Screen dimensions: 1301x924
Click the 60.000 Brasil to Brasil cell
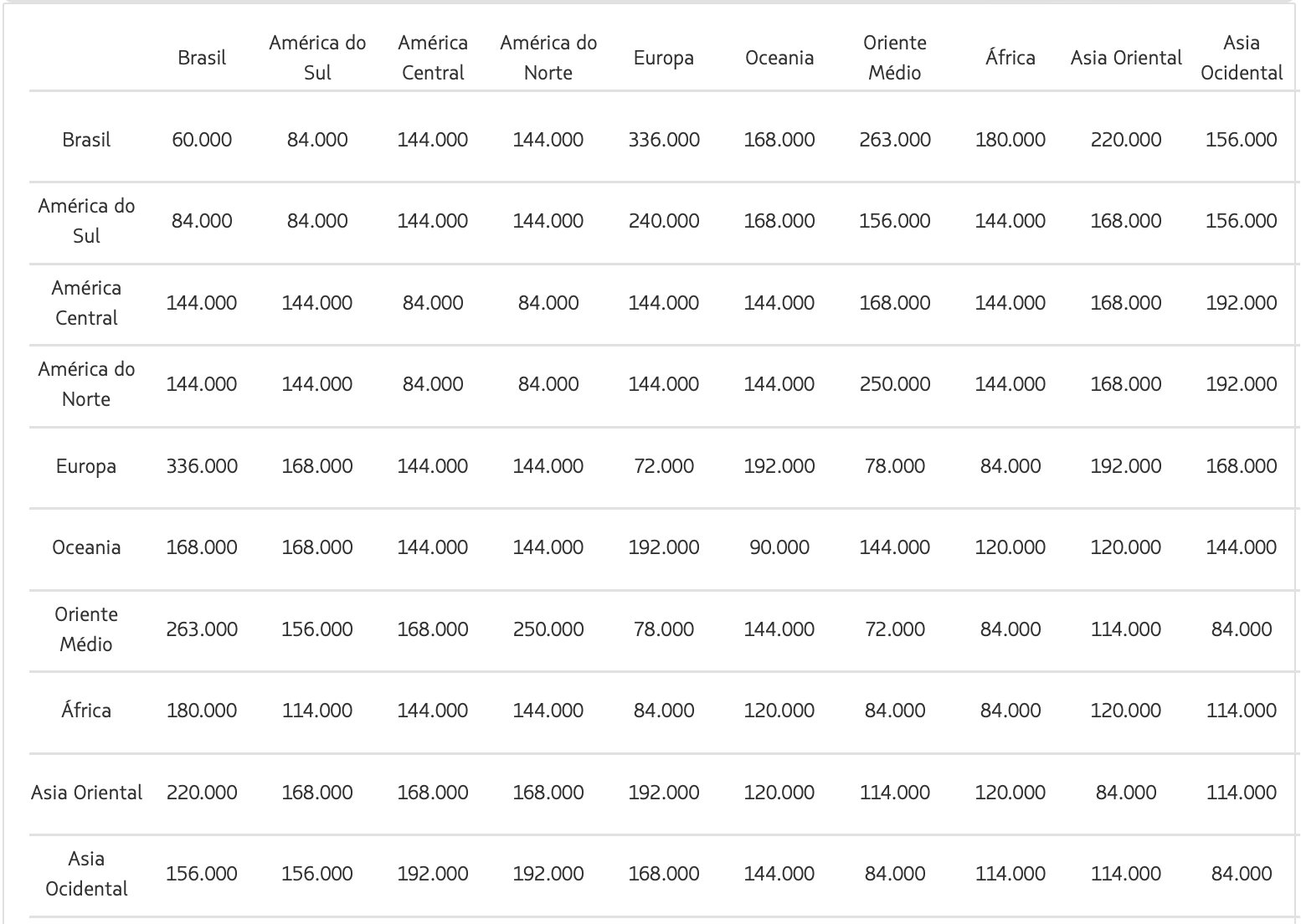pyautogui.click(x=202, y=140)
